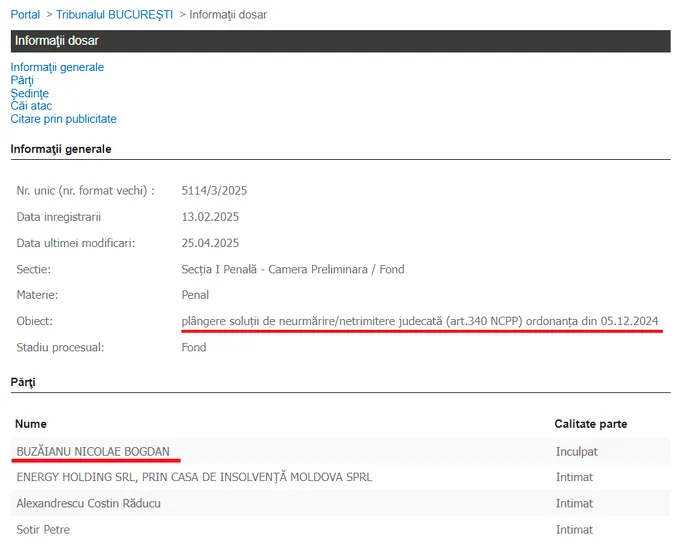
Task: Open the Portal breadcrumb link
Action: click(x=25, y=15)
